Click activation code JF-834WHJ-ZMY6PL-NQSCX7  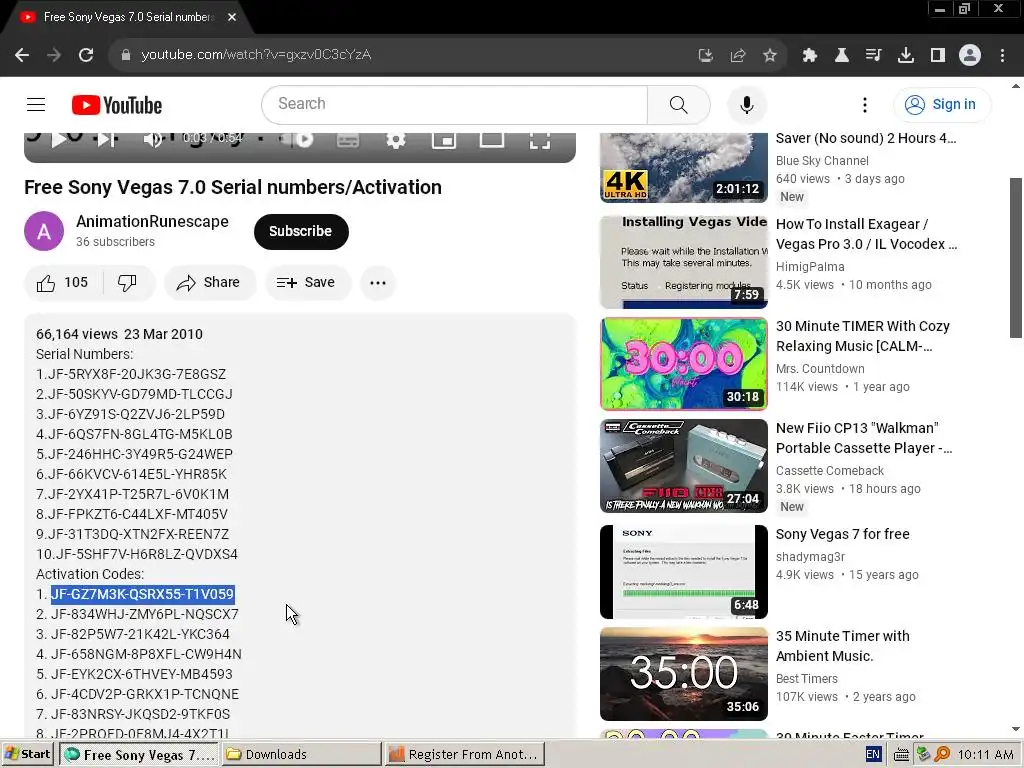pyautogui.click(x=145, y=615)
